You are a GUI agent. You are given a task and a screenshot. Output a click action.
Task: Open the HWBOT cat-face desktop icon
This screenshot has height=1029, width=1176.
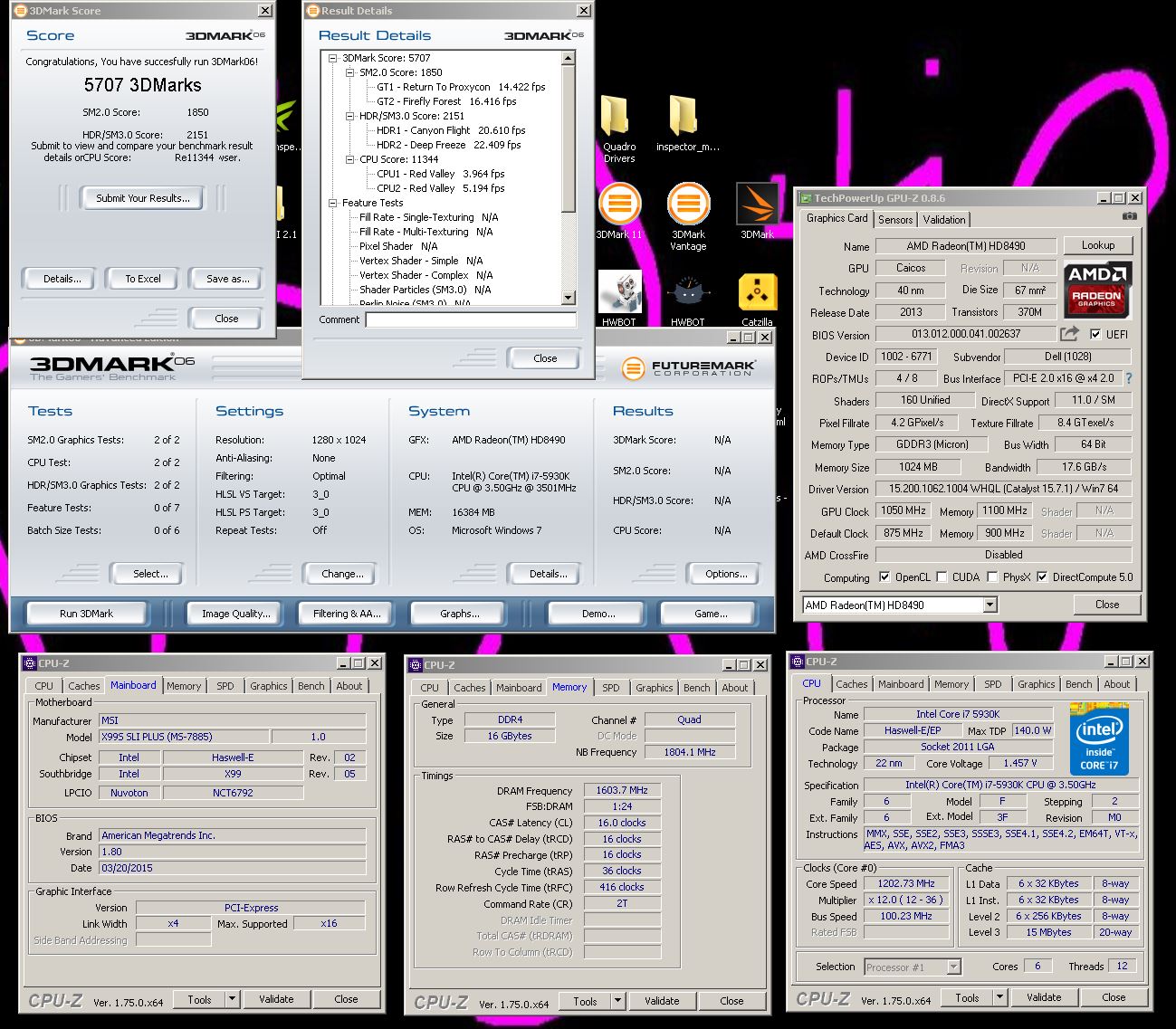(x=688, y=300)
